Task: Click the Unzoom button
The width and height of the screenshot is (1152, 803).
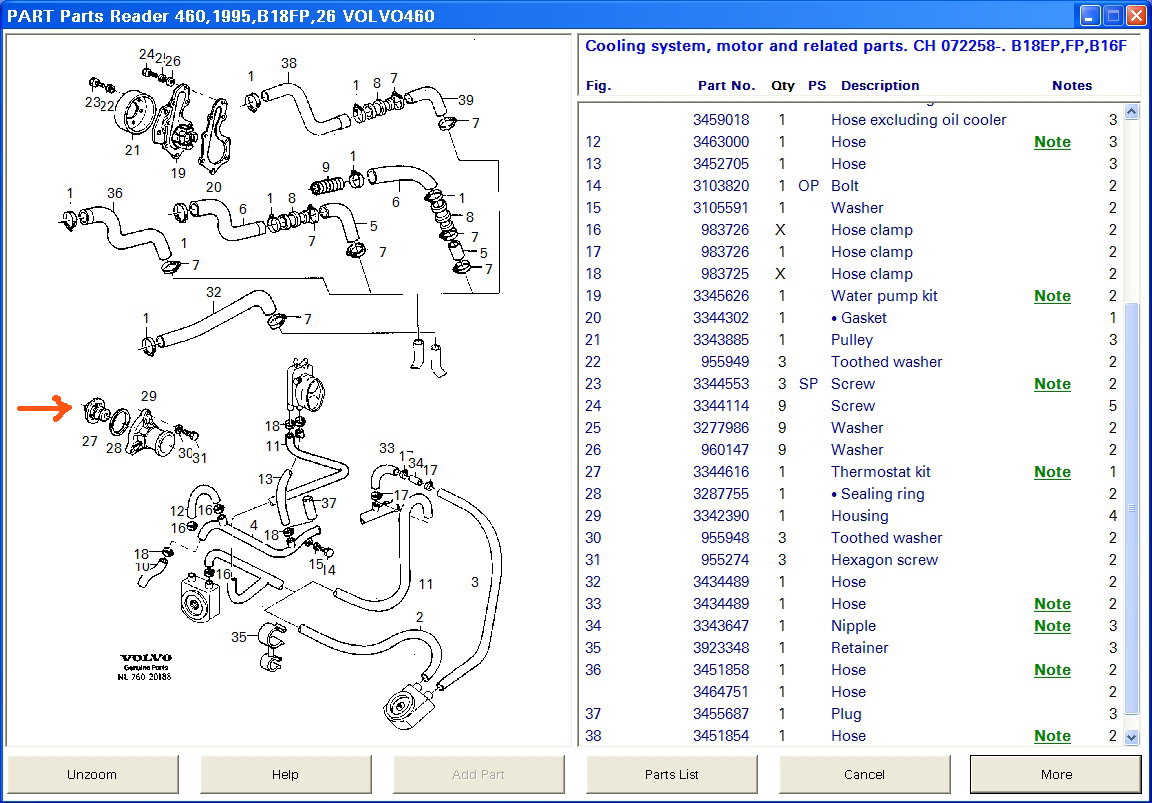Action: [92, 774]
